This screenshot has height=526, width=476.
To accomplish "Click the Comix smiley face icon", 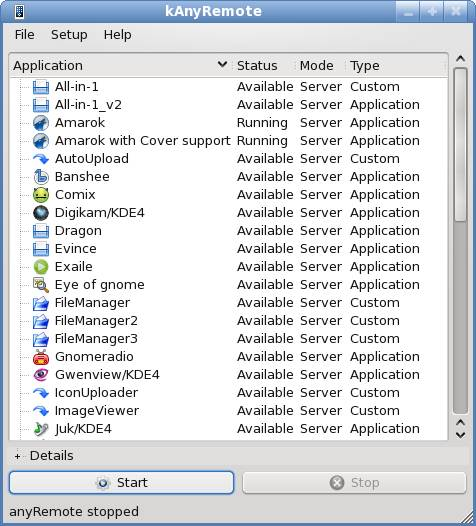I will 41,195.
